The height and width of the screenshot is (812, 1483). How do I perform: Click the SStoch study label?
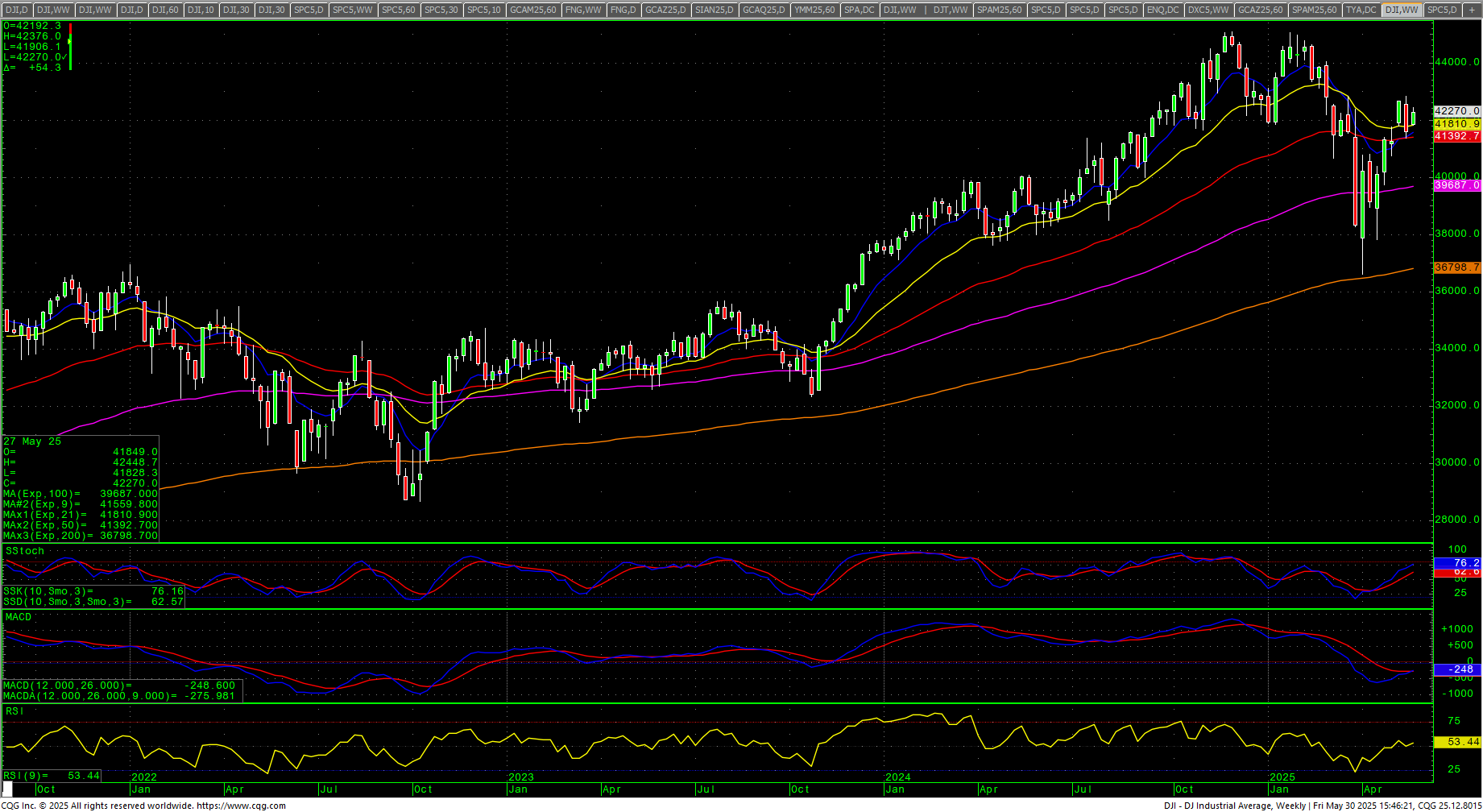coord(25,551)
